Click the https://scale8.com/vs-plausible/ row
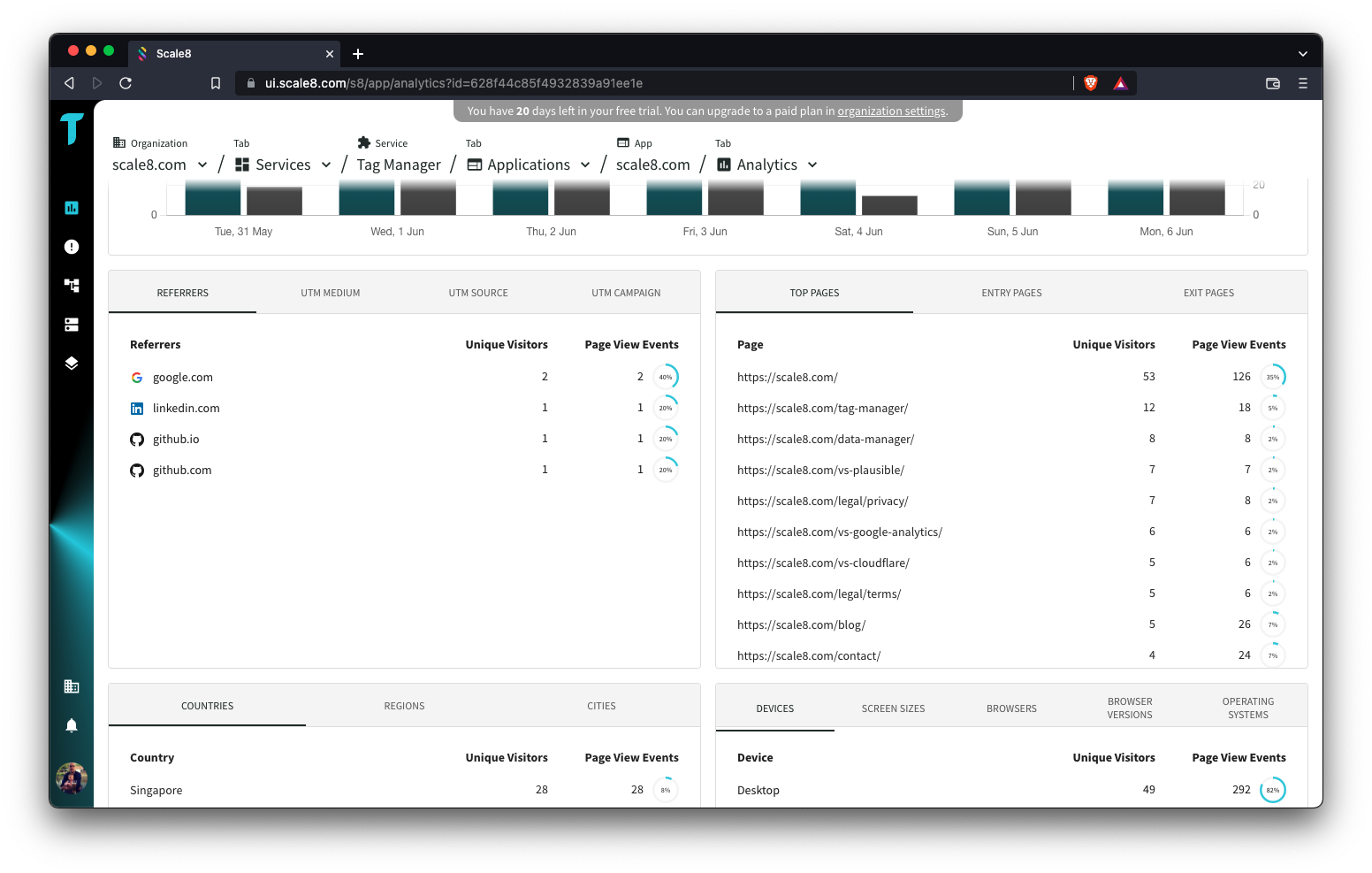 click(1011, 470)
